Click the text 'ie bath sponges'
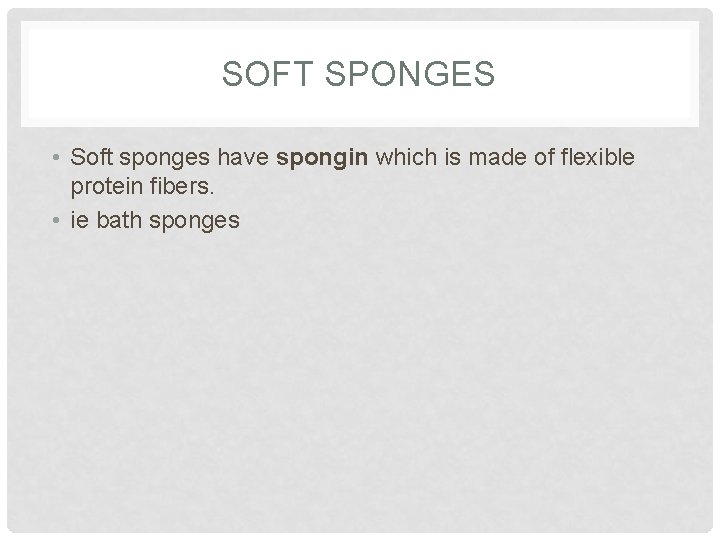Screen dimensions: 720x540 [154, 220]
